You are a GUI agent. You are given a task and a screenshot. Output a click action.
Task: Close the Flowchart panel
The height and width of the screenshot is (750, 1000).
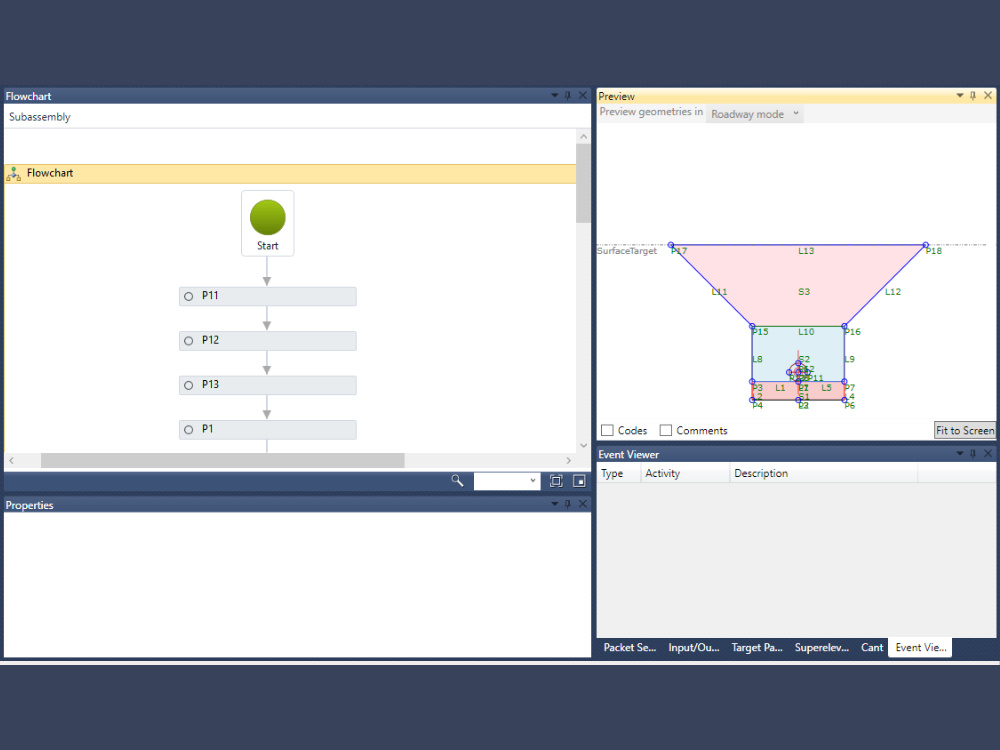(x=582, y=96)
